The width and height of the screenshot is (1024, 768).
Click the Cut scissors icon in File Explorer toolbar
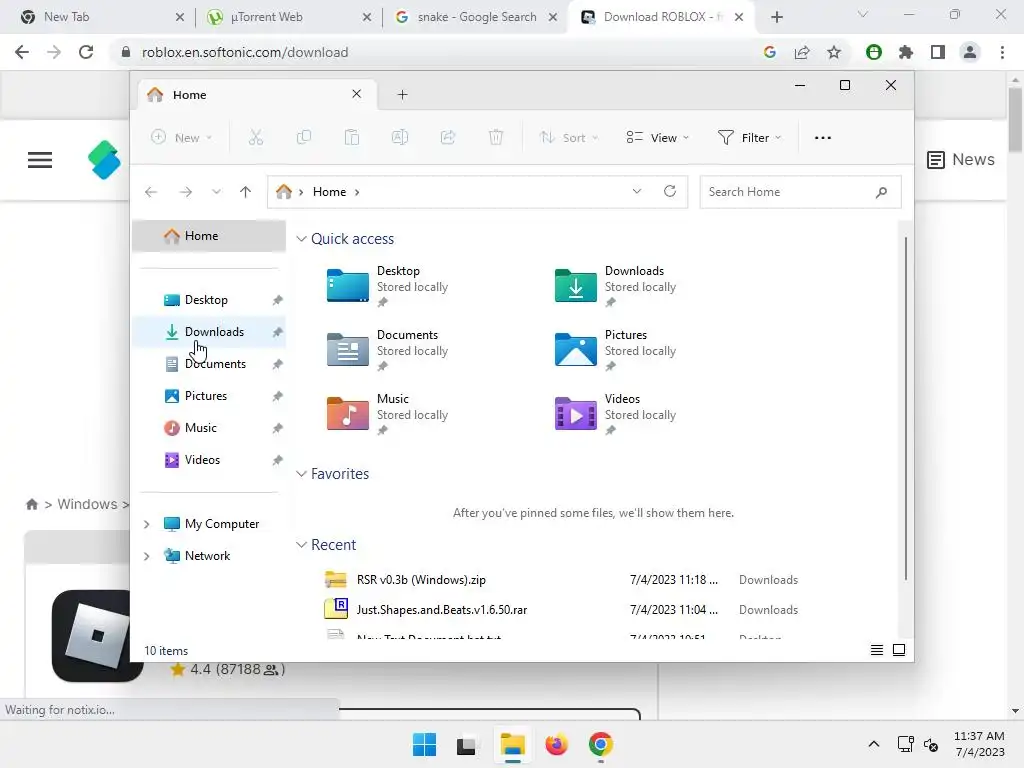255,137
